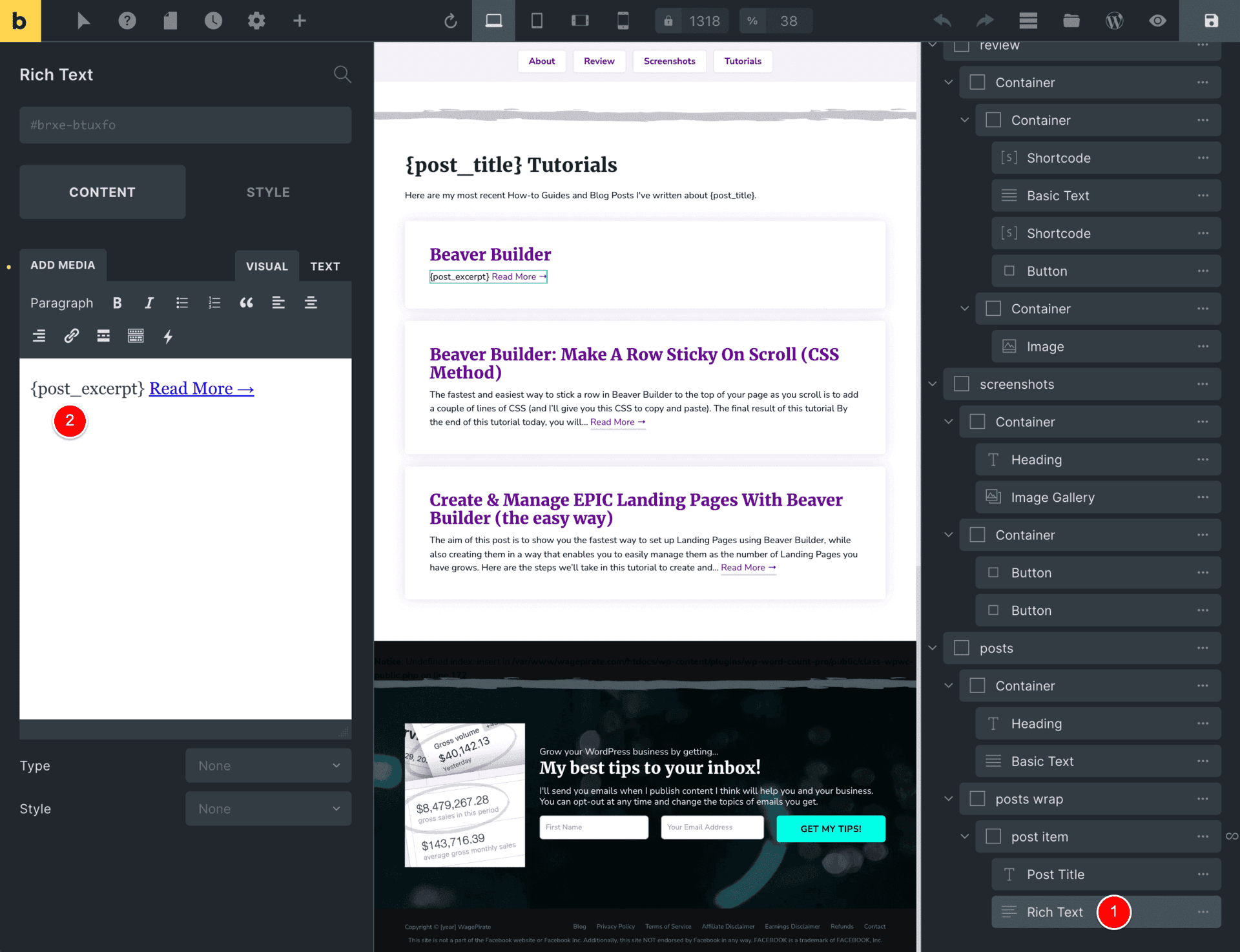1240x952 pixels.
Task: Toggle the editor toolbar keyboard icon
Action: (136, 336)
